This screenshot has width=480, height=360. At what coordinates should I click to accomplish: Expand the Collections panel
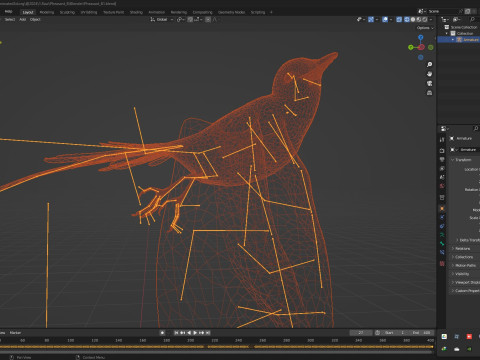(463, 257)
